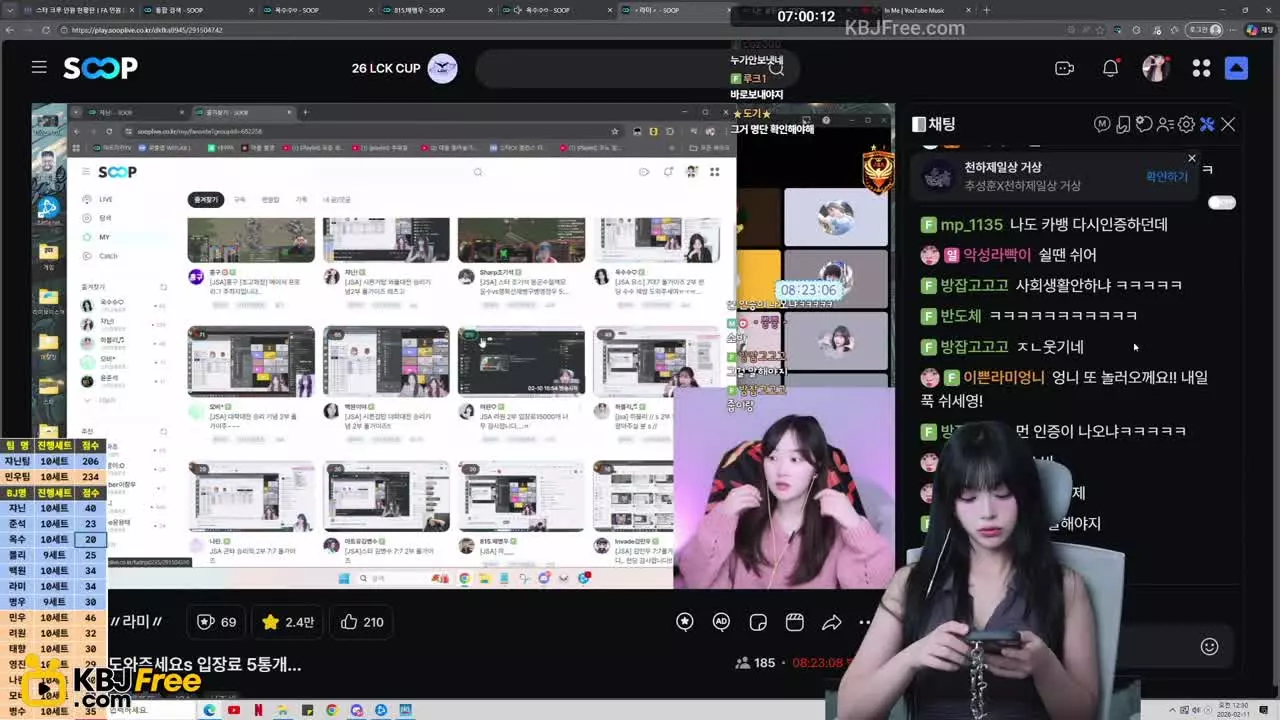Click the AD balloon icon
1280x720 pixels.
pyautogui.click(x=721, y=622)
